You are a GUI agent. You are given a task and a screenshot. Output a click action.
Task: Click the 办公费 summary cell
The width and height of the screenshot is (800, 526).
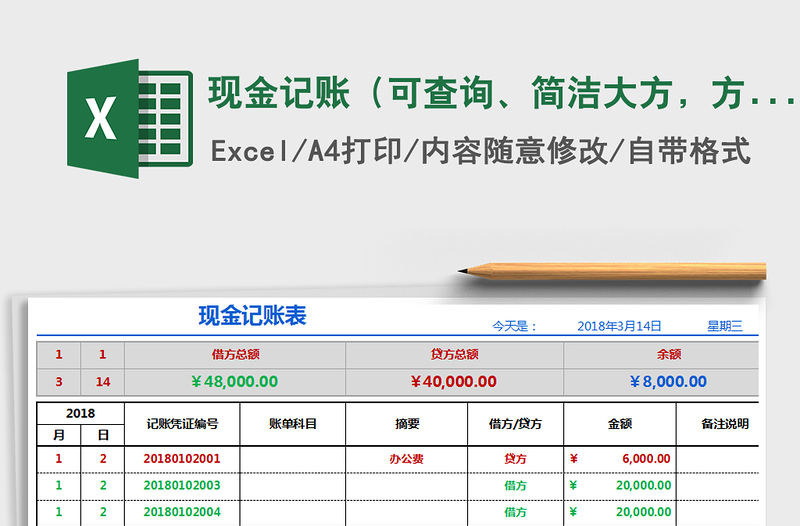point(407,459)
